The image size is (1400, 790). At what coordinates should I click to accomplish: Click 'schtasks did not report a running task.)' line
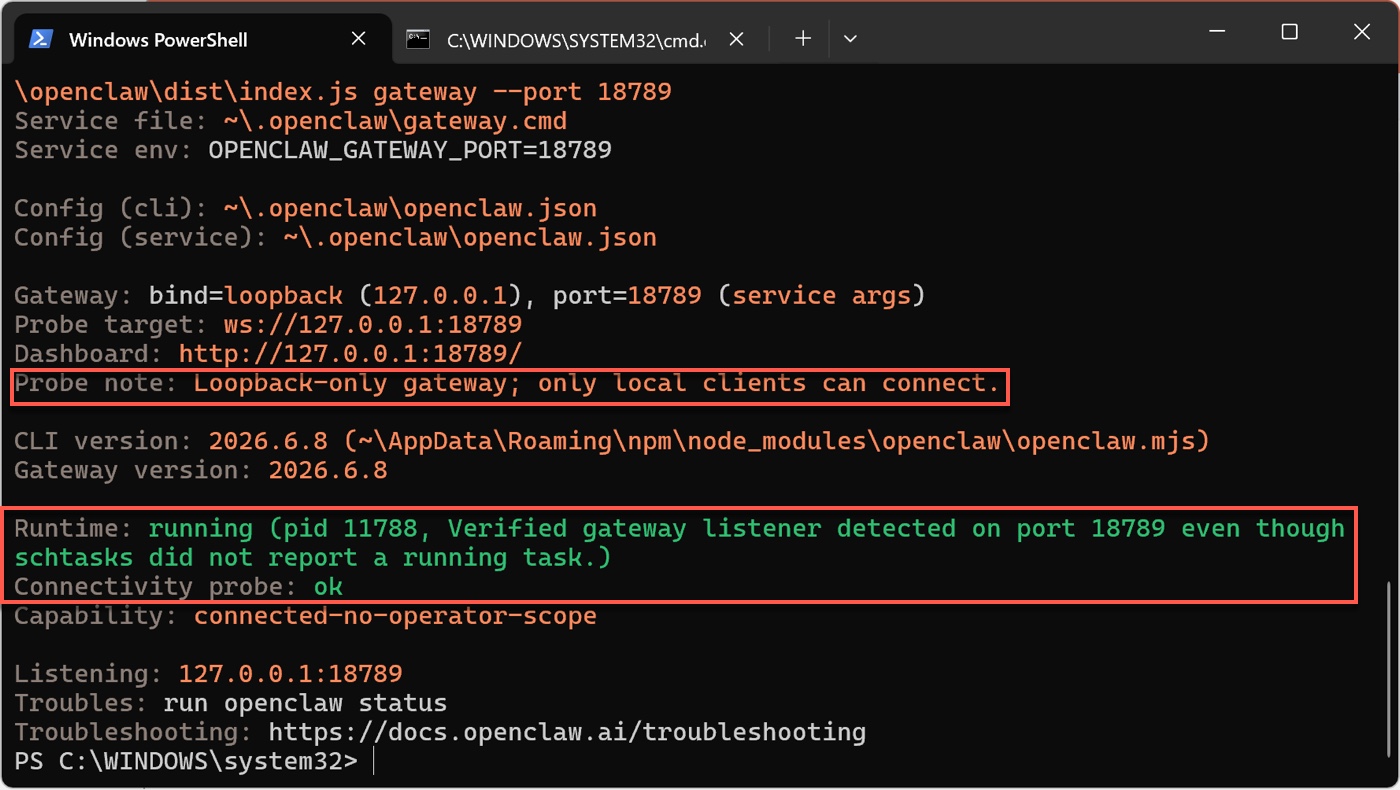tap(312, 557)
